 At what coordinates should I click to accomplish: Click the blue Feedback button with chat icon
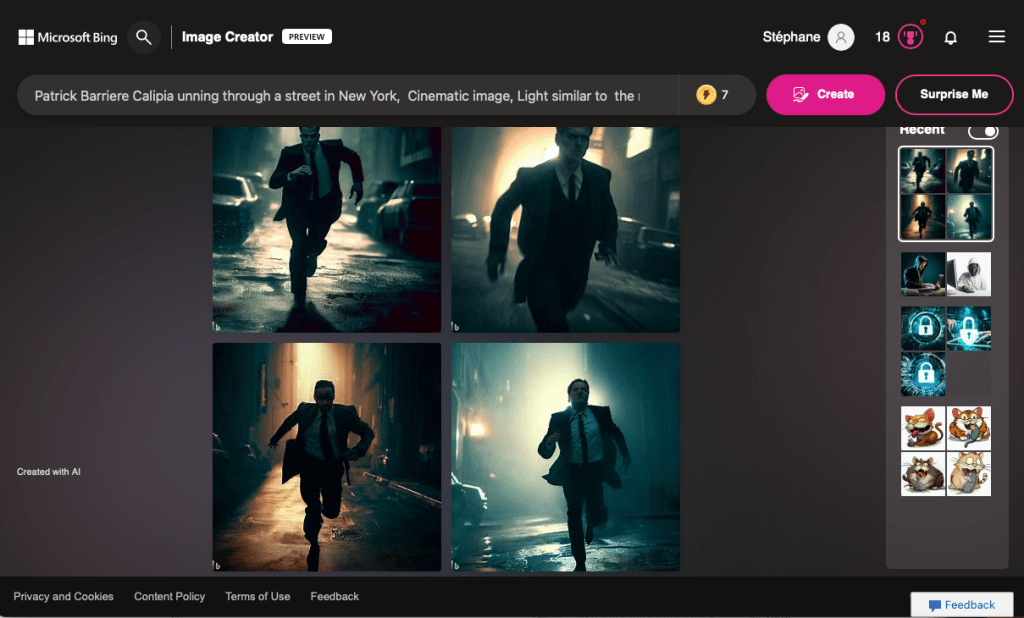[961, 605]
